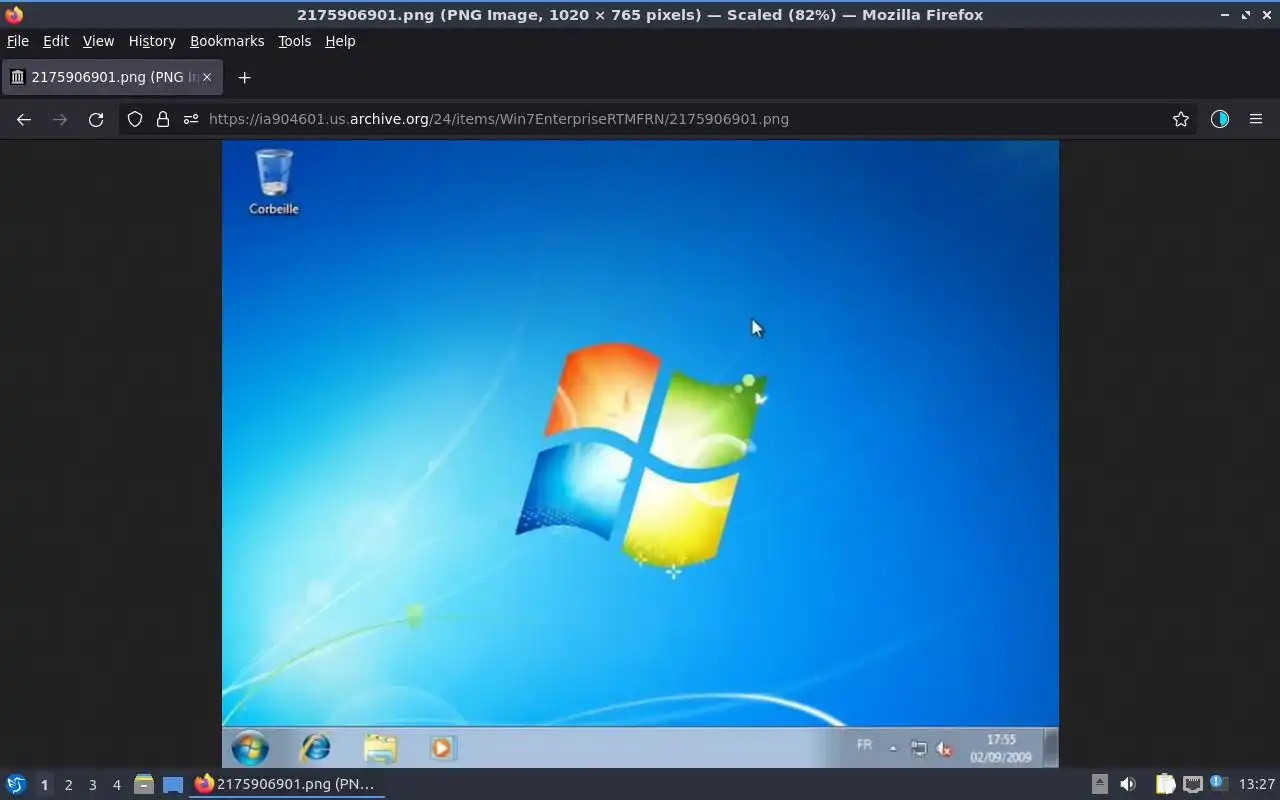Screen dimensions: 1280x800
Task: Click the update notifier tray icon
Action: (x=1218, y=784)
